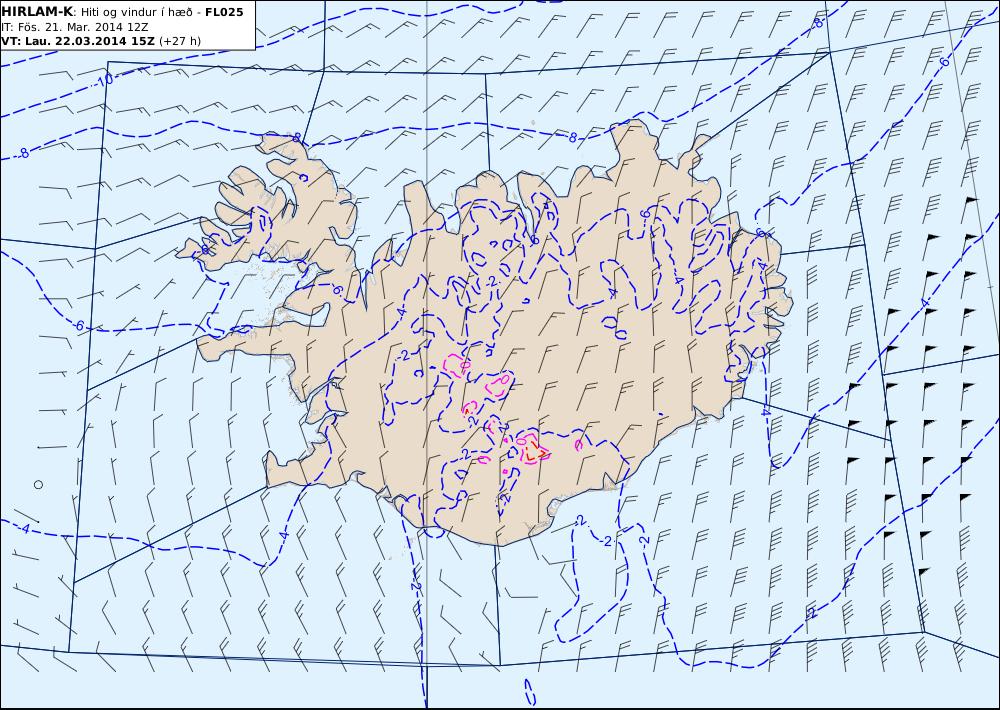
Task: Click the VT: Lau. 22.03.2014 15Z valid time
Action: click(78, 41)
